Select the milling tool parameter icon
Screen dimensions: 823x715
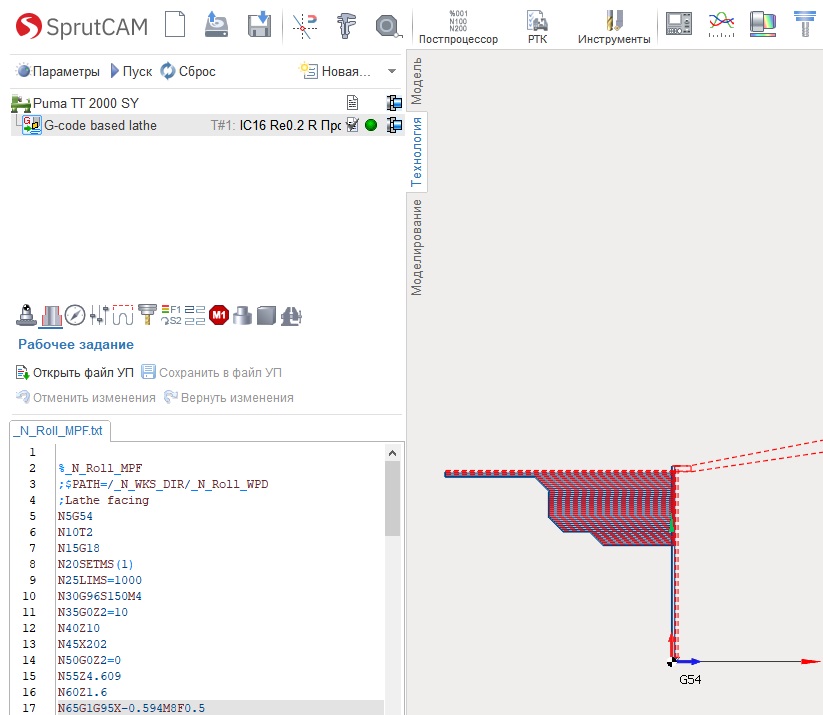click(147, 314)
